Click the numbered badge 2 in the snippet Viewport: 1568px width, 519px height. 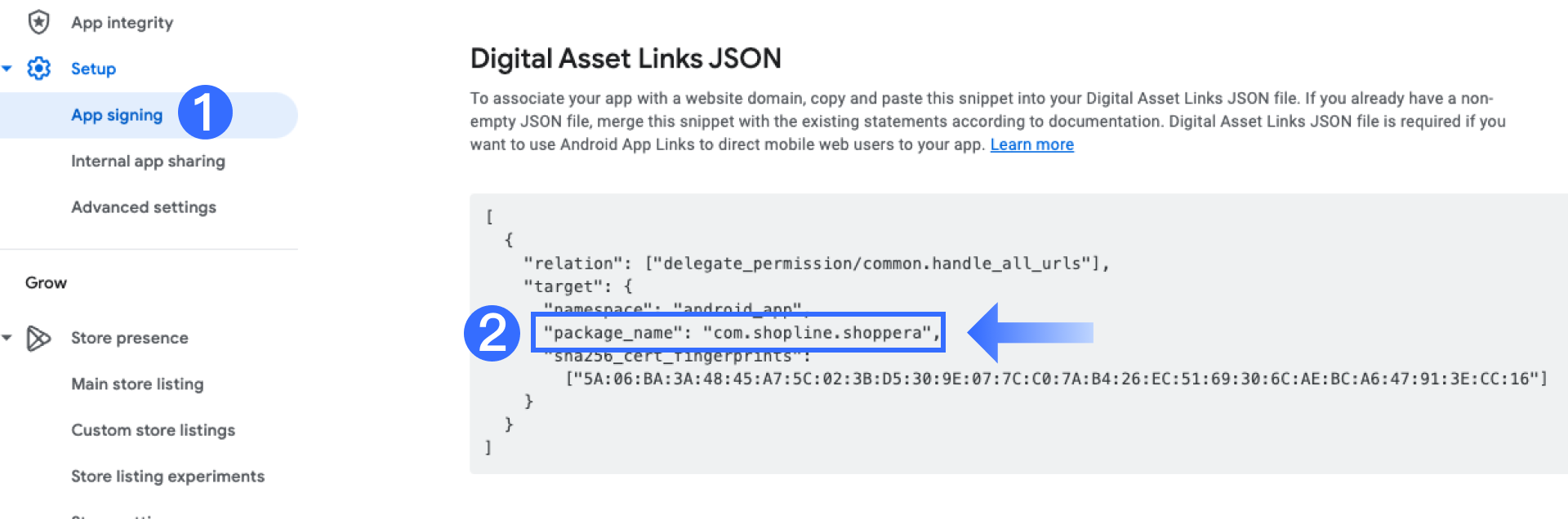coord(493,333)
